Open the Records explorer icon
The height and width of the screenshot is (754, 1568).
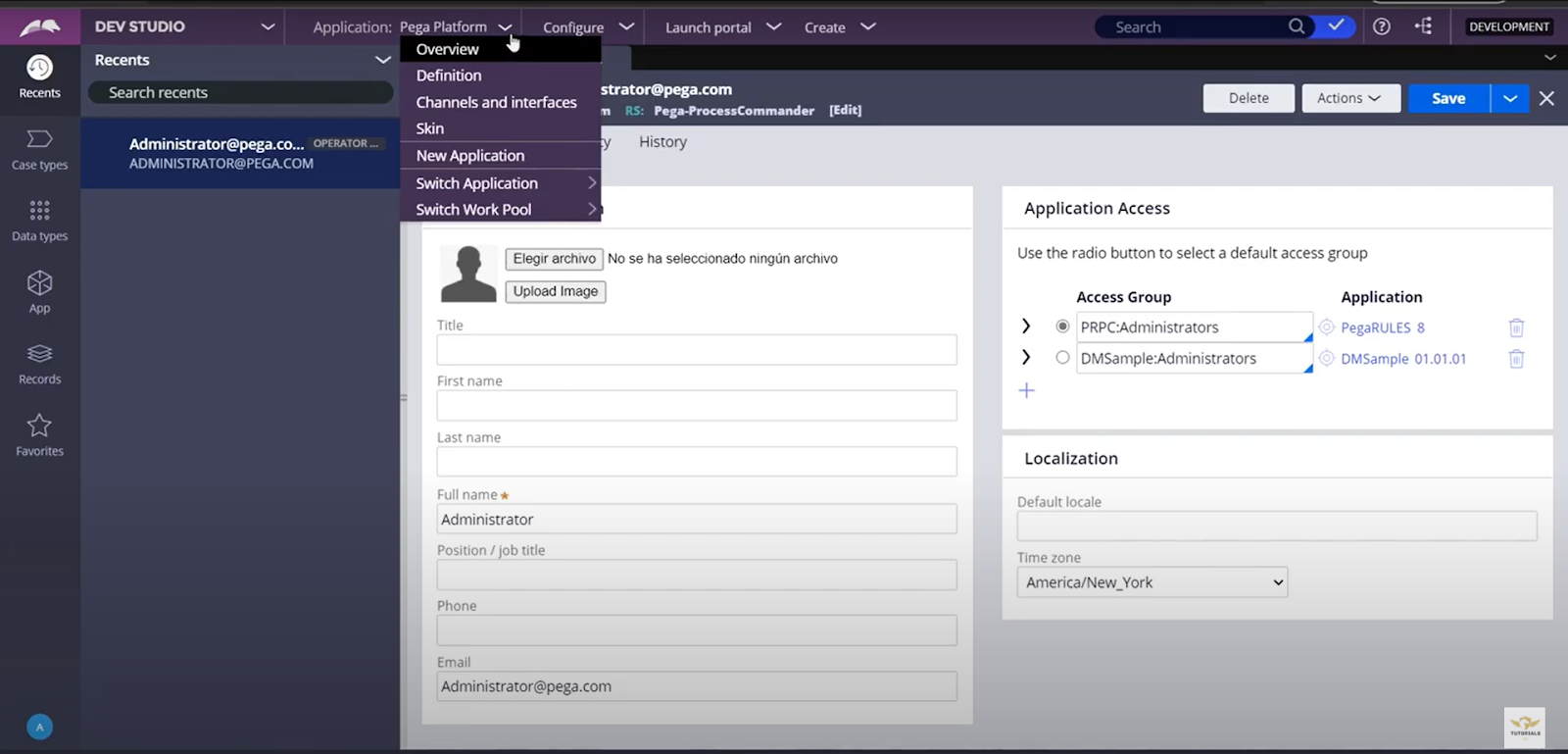39,353
